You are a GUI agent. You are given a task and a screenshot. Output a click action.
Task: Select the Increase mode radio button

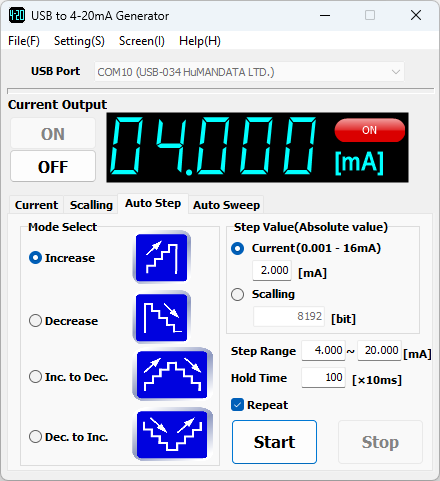click(x=35, y=258)
